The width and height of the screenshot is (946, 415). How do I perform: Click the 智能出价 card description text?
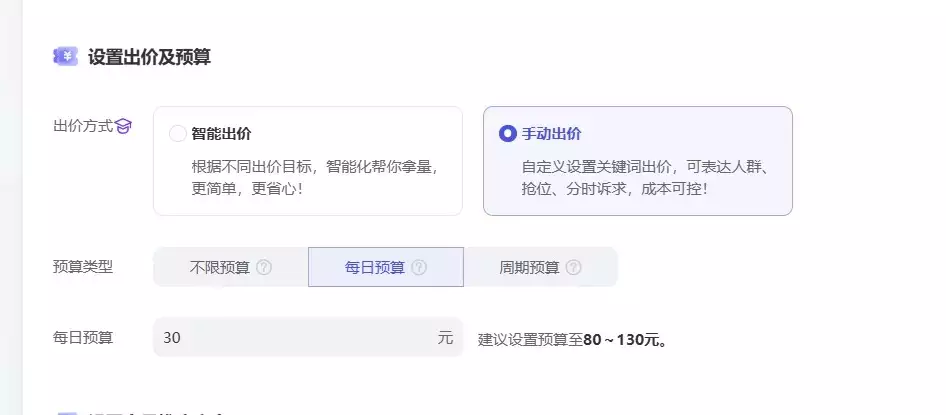[314, 177]
